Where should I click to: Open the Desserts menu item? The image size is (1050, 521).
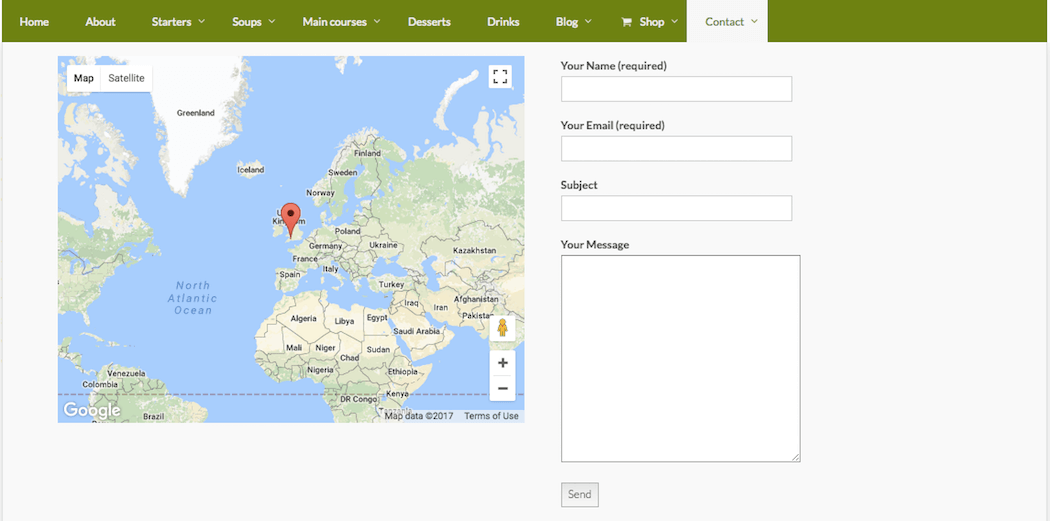click(x=429, y=21)
